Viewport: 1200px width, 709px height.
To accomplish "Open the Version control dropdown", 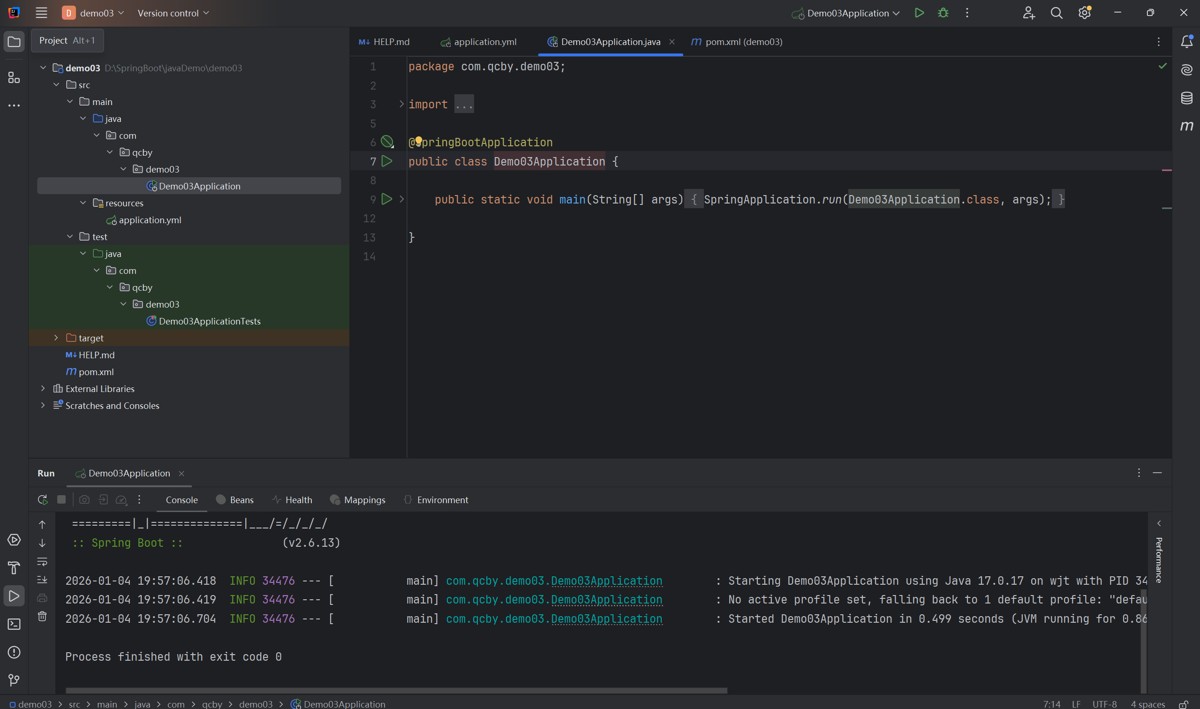I will pos(173,13).
